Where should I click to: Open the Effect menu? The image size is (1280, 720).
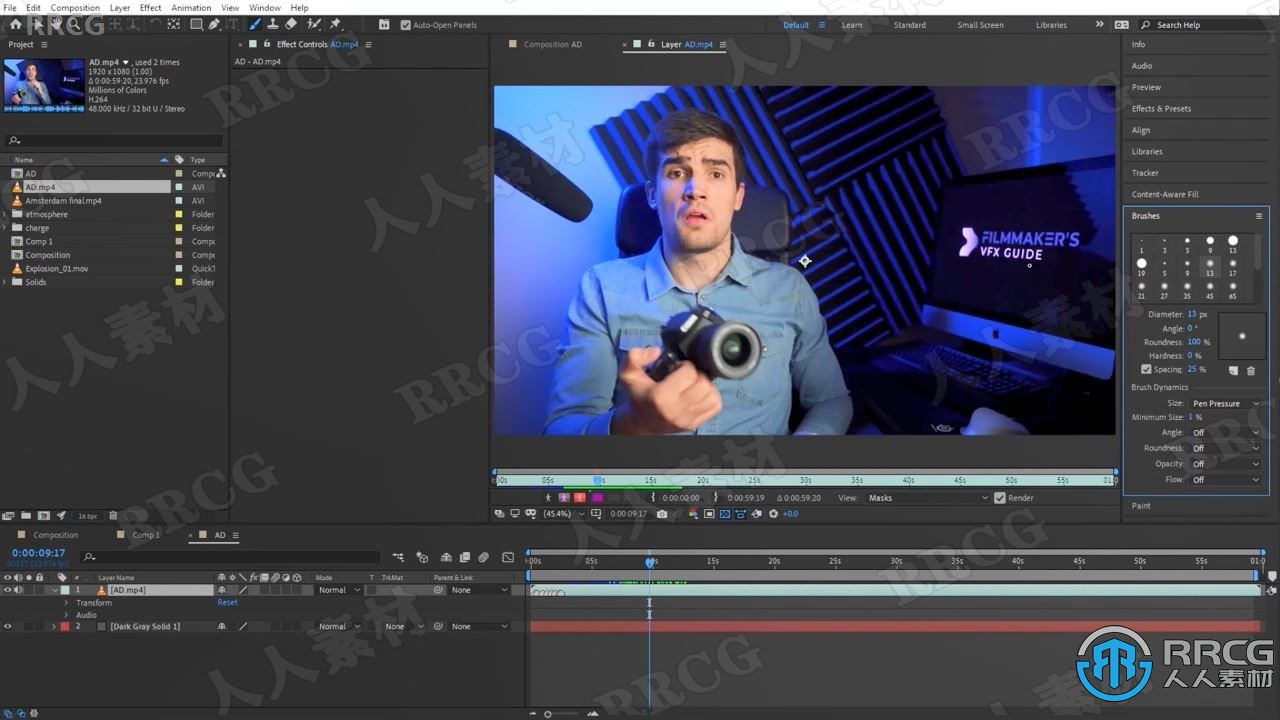150,7
